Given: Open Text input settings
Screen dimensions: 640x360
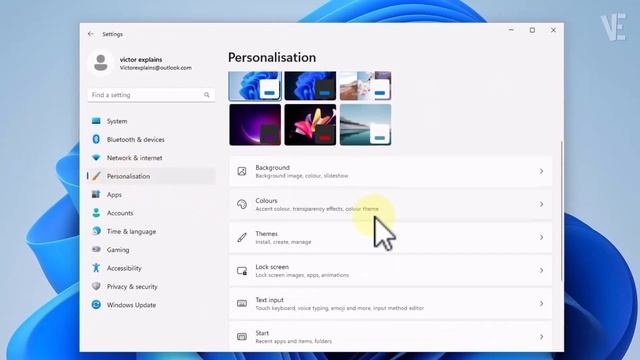Looking at the screenshot, I should click(x=391, y=304).
